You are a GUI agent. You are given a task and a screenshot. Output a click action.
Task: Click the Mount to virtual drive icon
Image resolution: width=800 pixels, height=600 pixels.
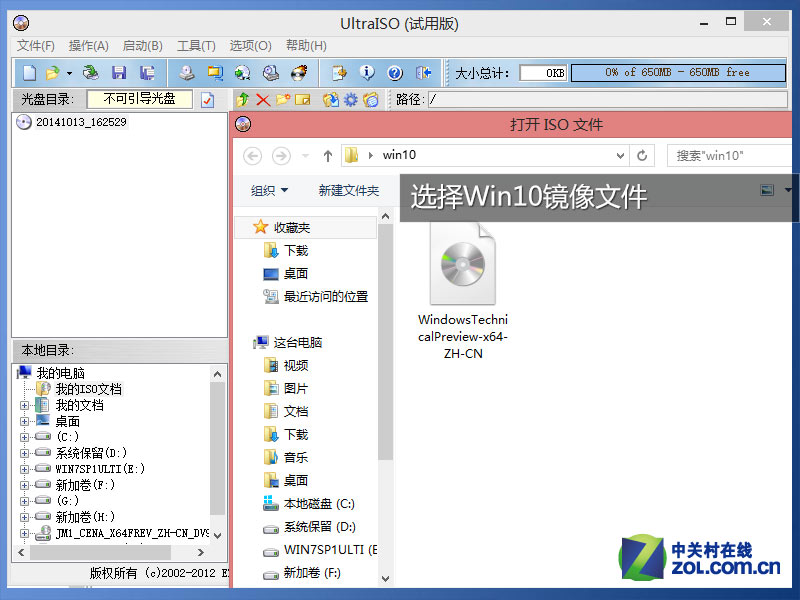click(x=270, y=73)
